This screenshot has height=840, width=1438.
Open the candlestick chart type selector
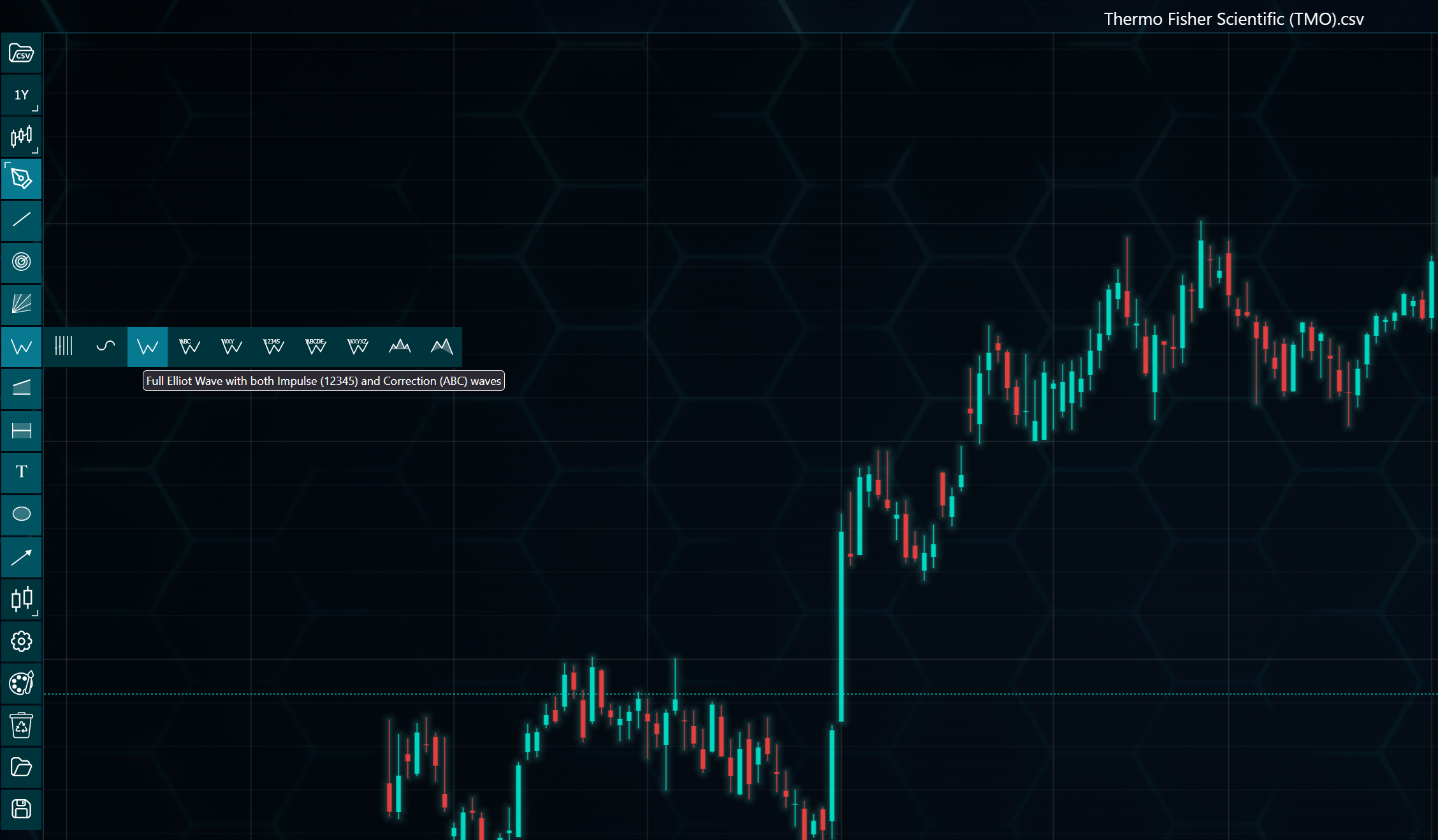[x=21, y=137]
